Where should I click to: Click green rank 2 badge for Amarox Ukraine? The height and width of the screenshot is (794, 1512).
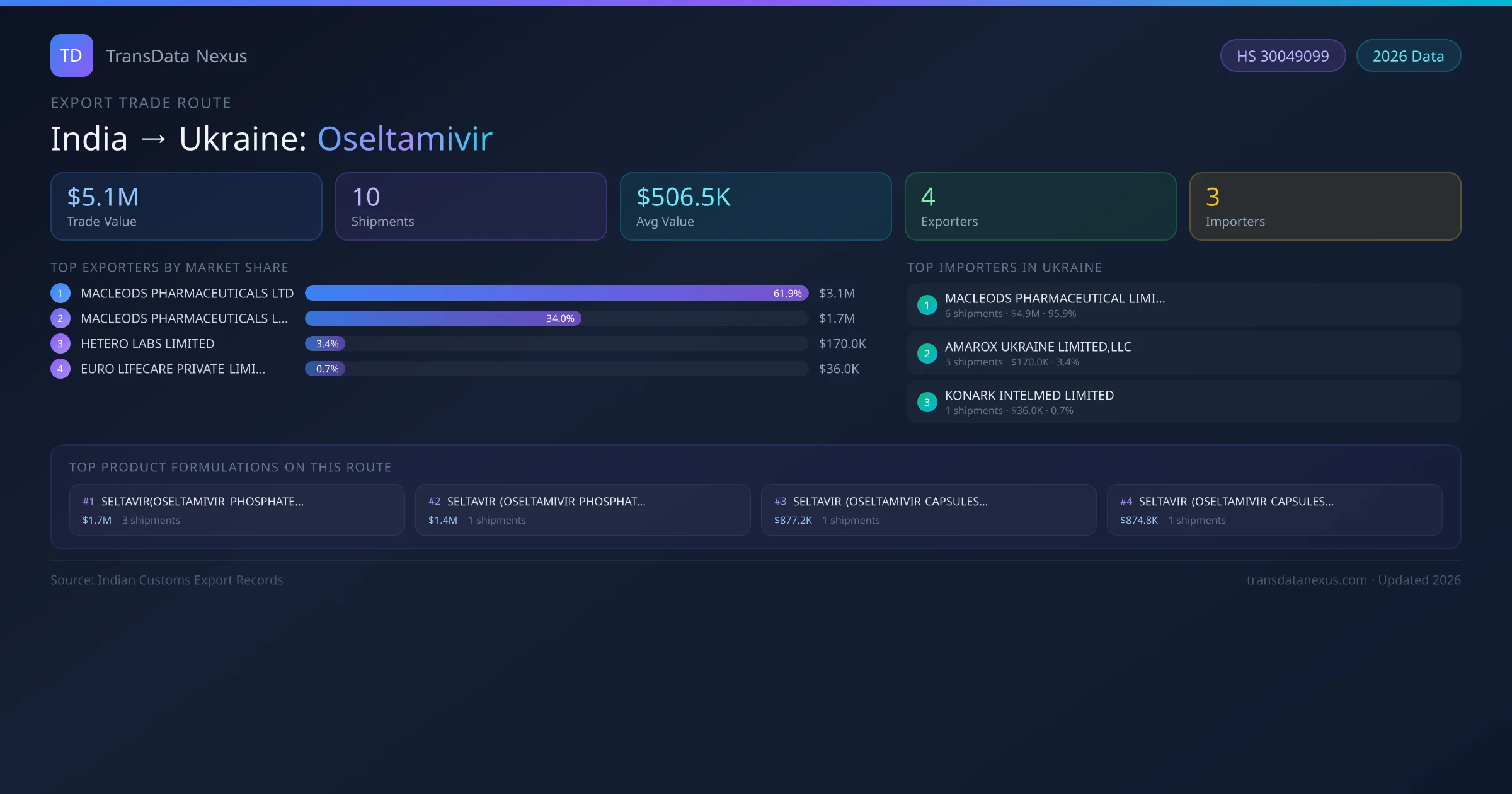point(927,354)
